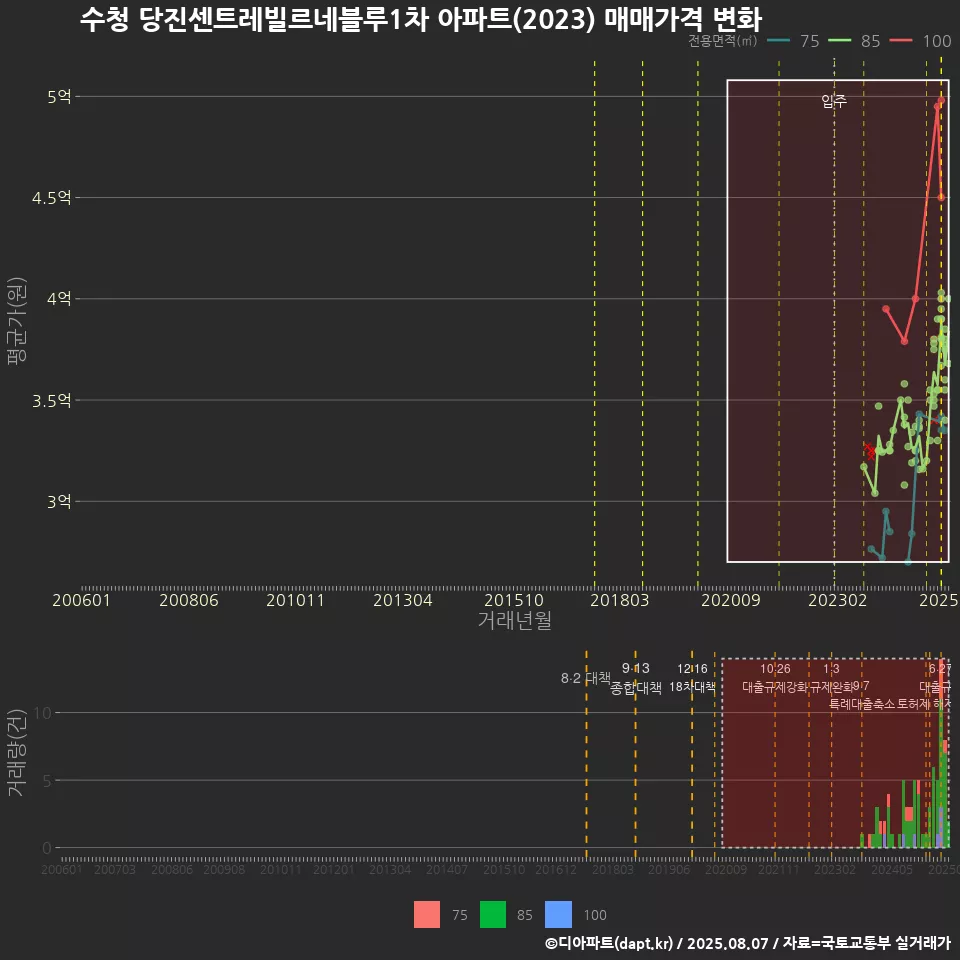Click 200806 on the price chart x-axis
The width and height of the screenshot is (960, 960).
pyautogui.click(x=189, y=600)
